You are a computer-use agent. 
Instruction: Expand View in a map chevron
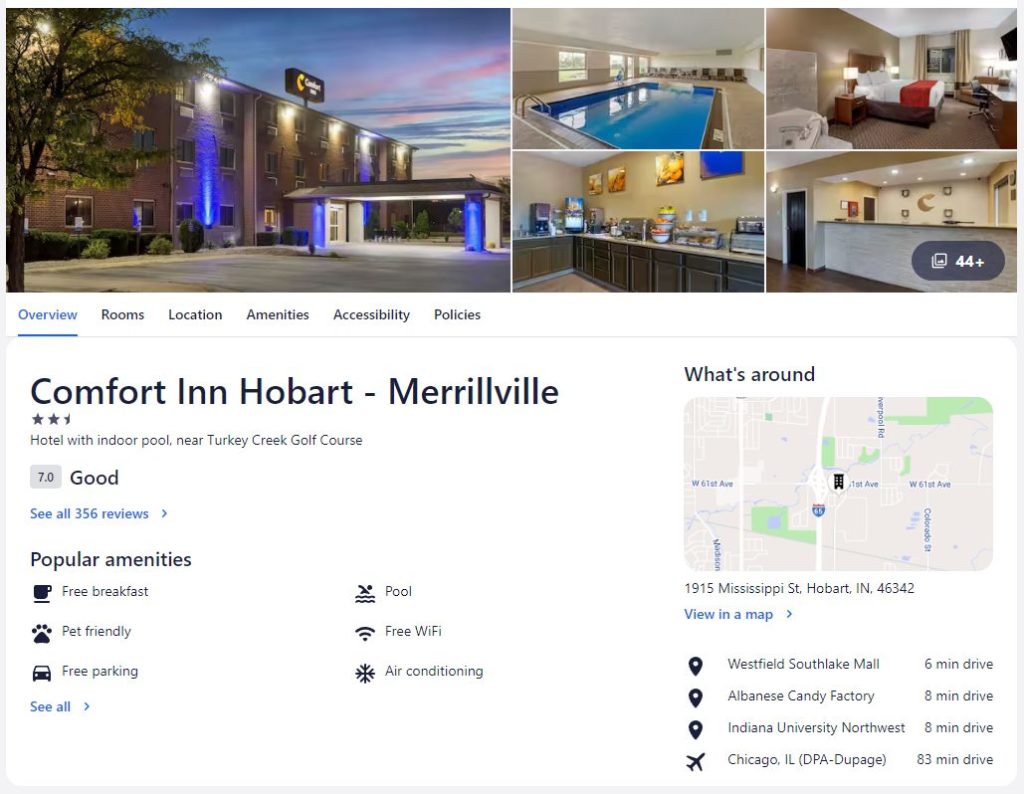tap(789, 614)
